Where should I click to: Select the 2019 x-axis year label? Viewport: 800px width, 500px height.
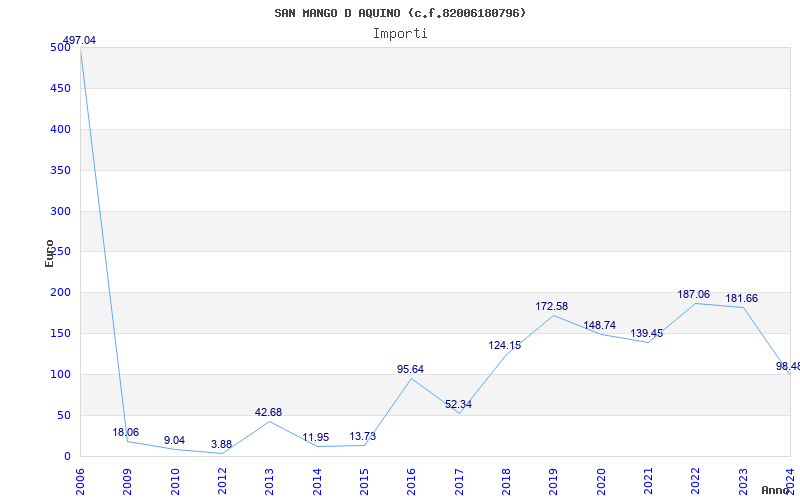[x=554, y=478]
